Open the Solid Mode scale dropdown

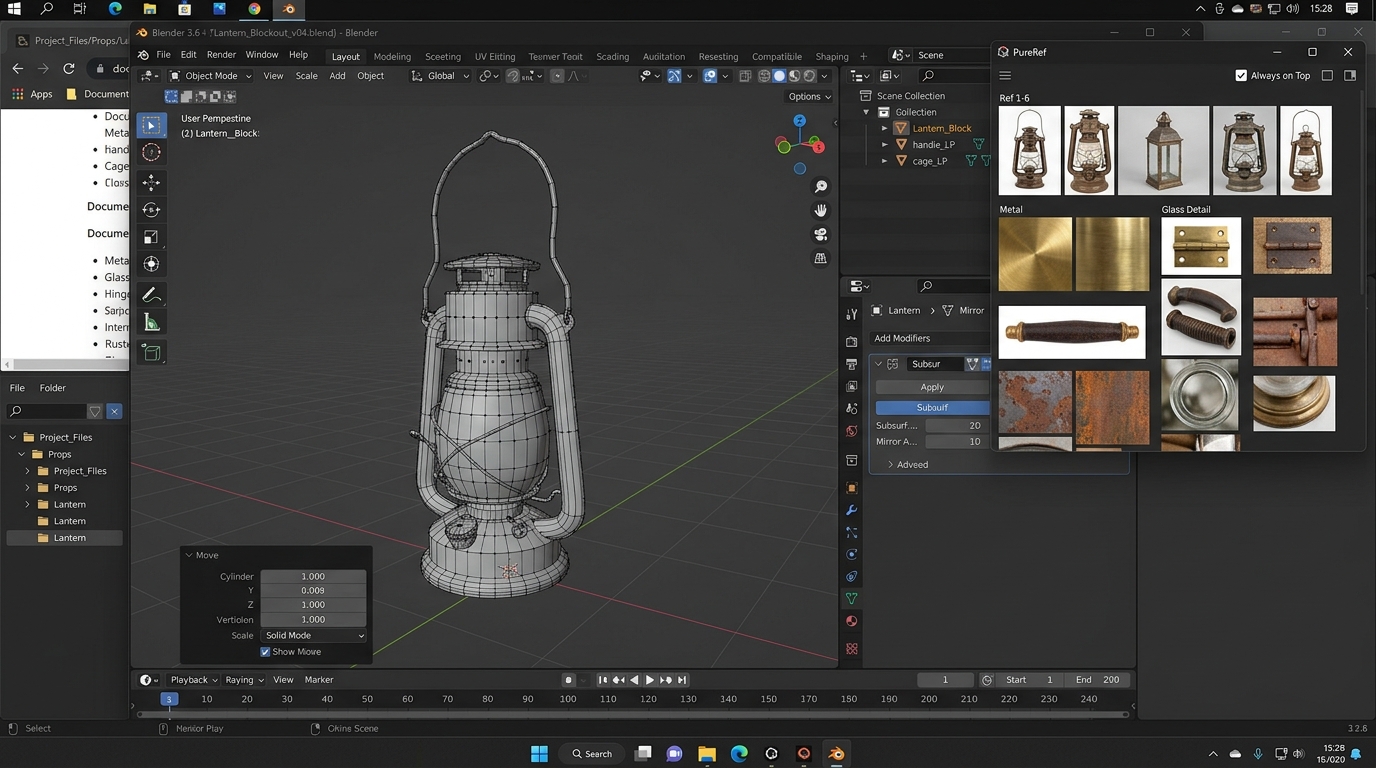[313, 636]
